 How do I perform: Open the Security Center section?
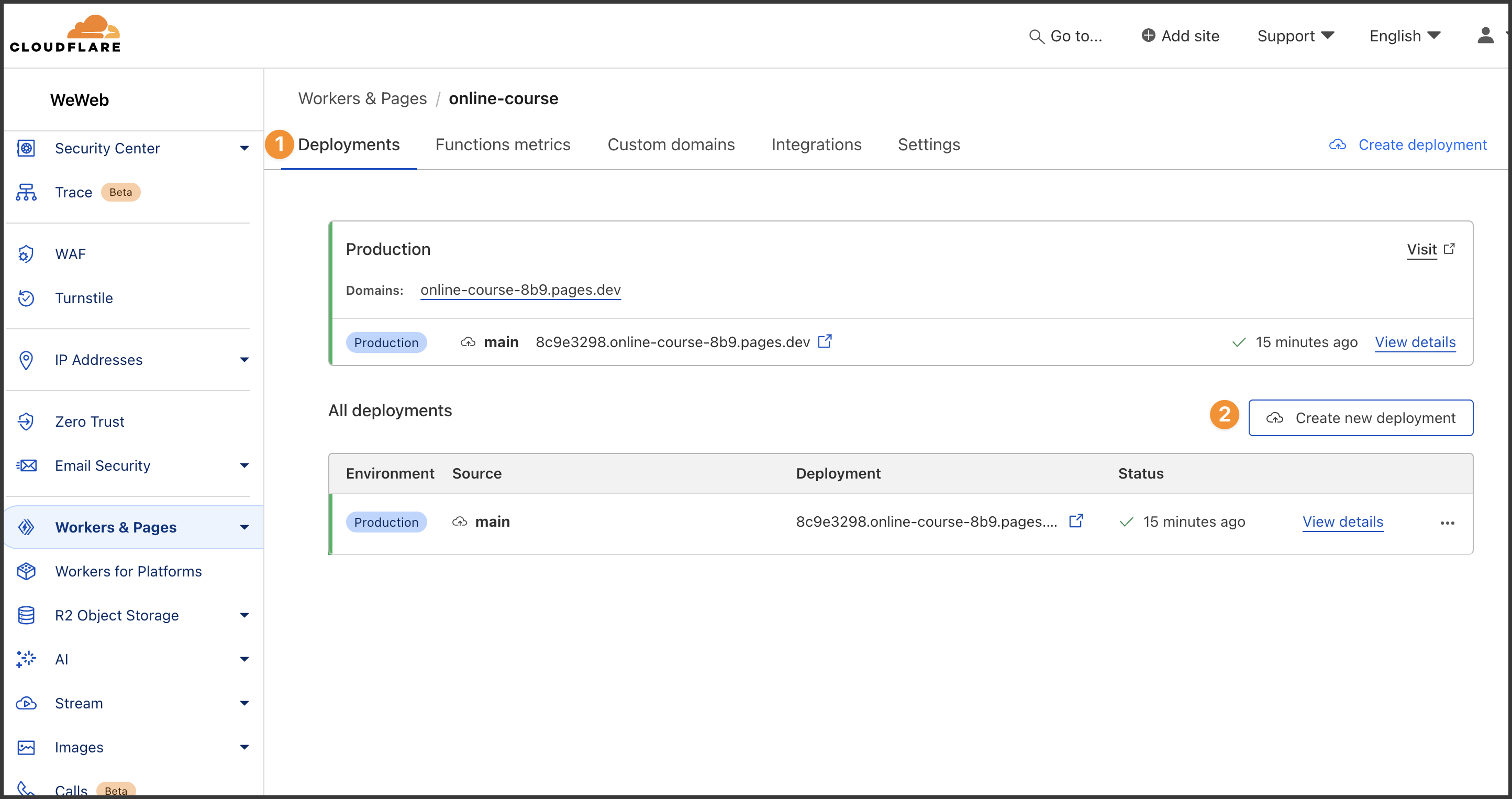pyautogui.click(x=107, y=148)
